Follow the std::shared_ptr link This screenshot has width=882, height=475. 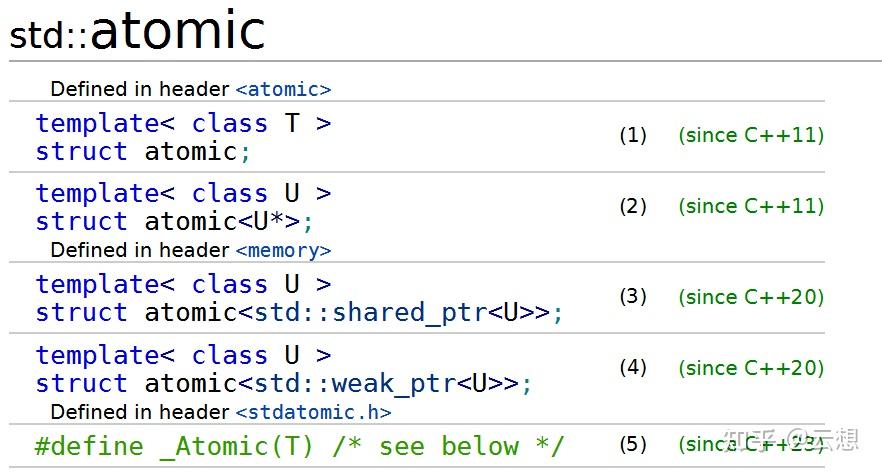370,312
